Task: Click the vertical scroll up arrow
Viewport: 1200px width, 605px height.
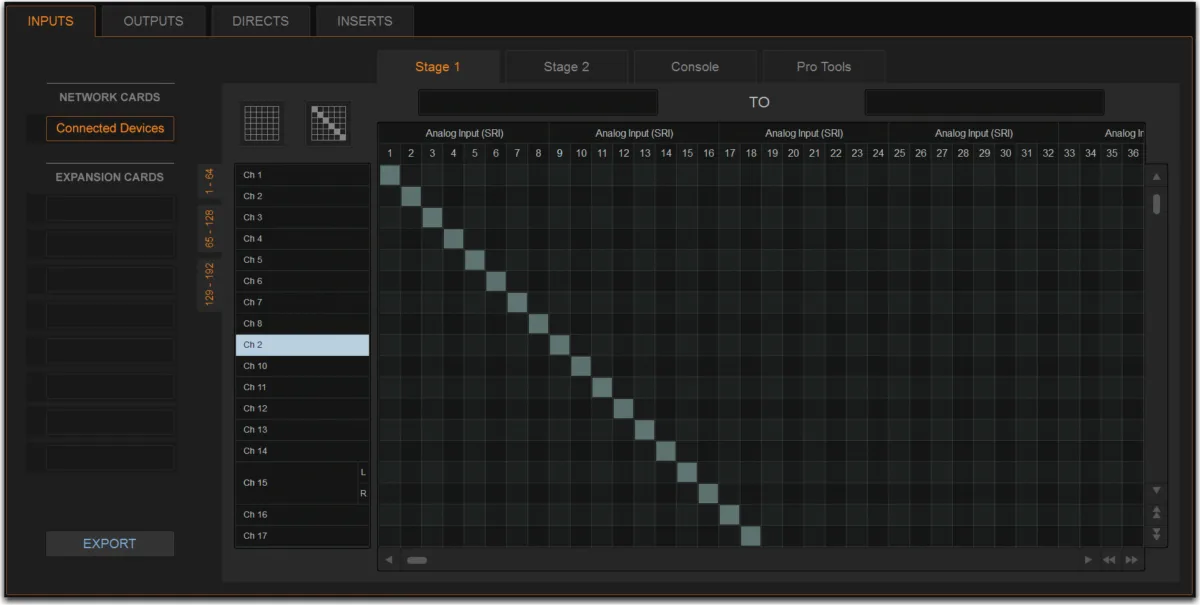Action: click(1157, 176)
